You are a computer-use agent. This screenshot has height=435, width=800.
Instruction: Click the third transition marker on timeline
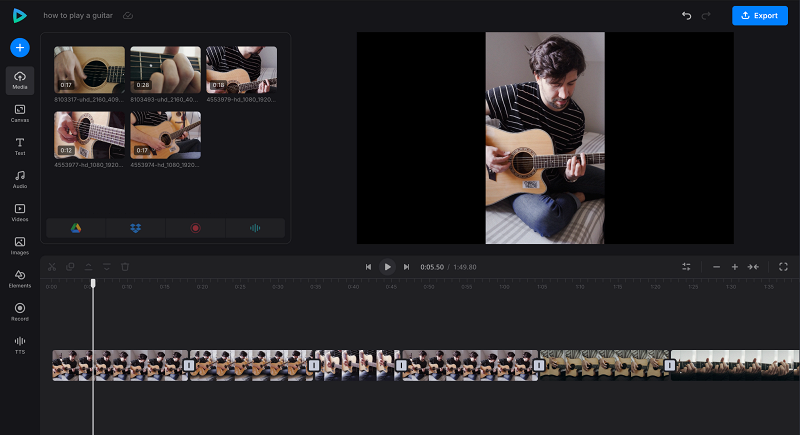[x=401, y=365]
